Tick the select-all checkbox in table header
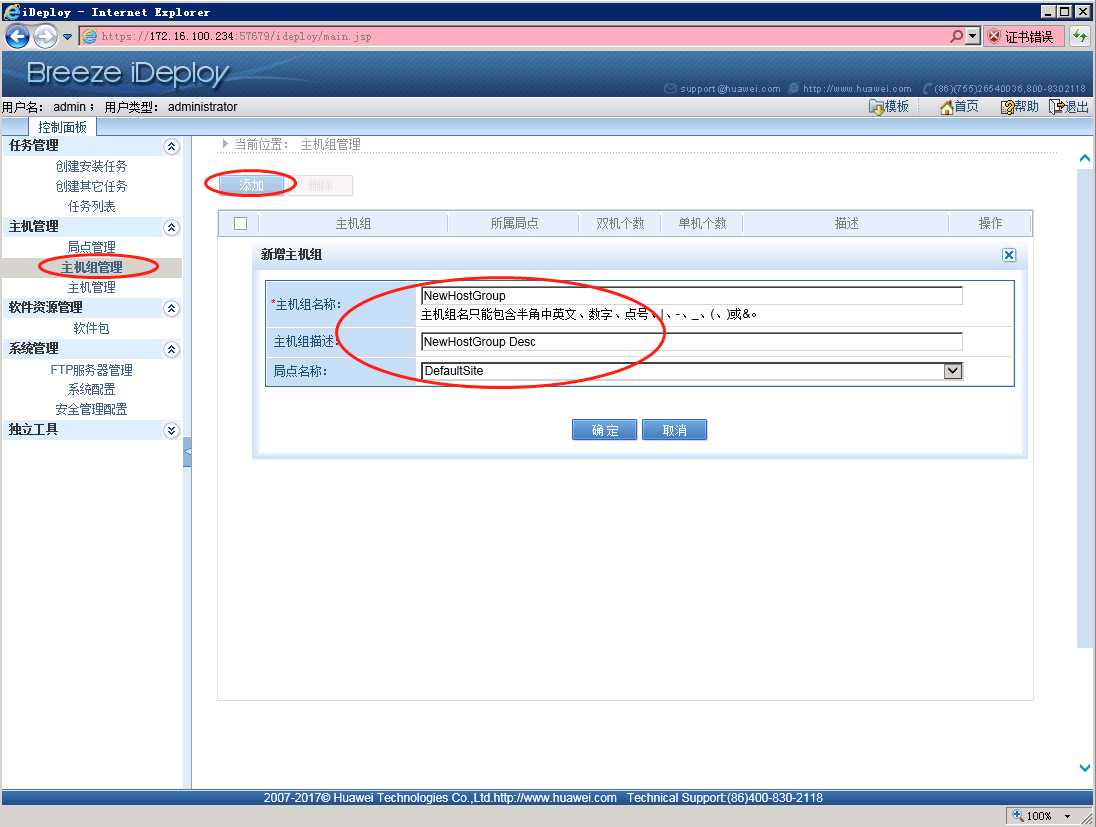 click(x=240, y=224)
